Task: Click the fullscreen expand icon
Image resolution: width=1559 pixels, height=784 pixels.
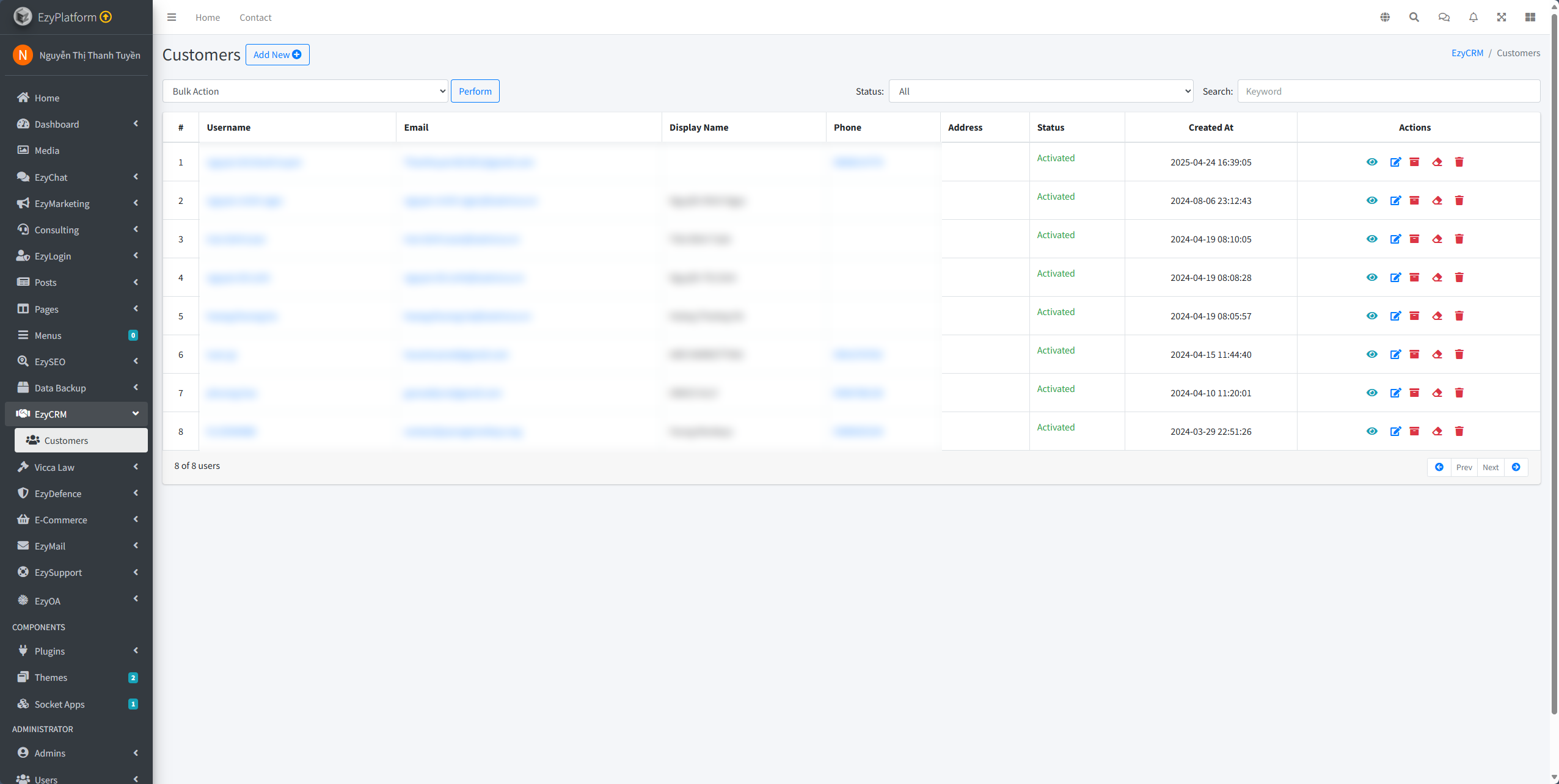Action: tap(1501, 17)
